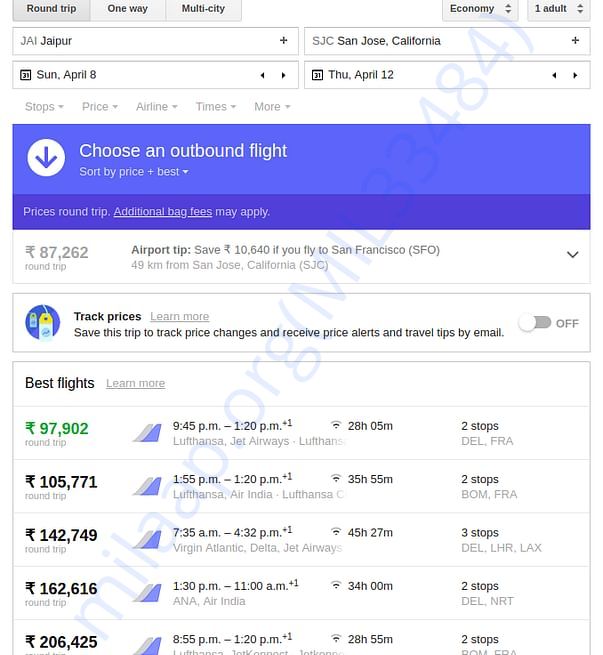Toggle Track prices switch on
The width and height of the screenshot is (603, 655).
coord(535,323)
